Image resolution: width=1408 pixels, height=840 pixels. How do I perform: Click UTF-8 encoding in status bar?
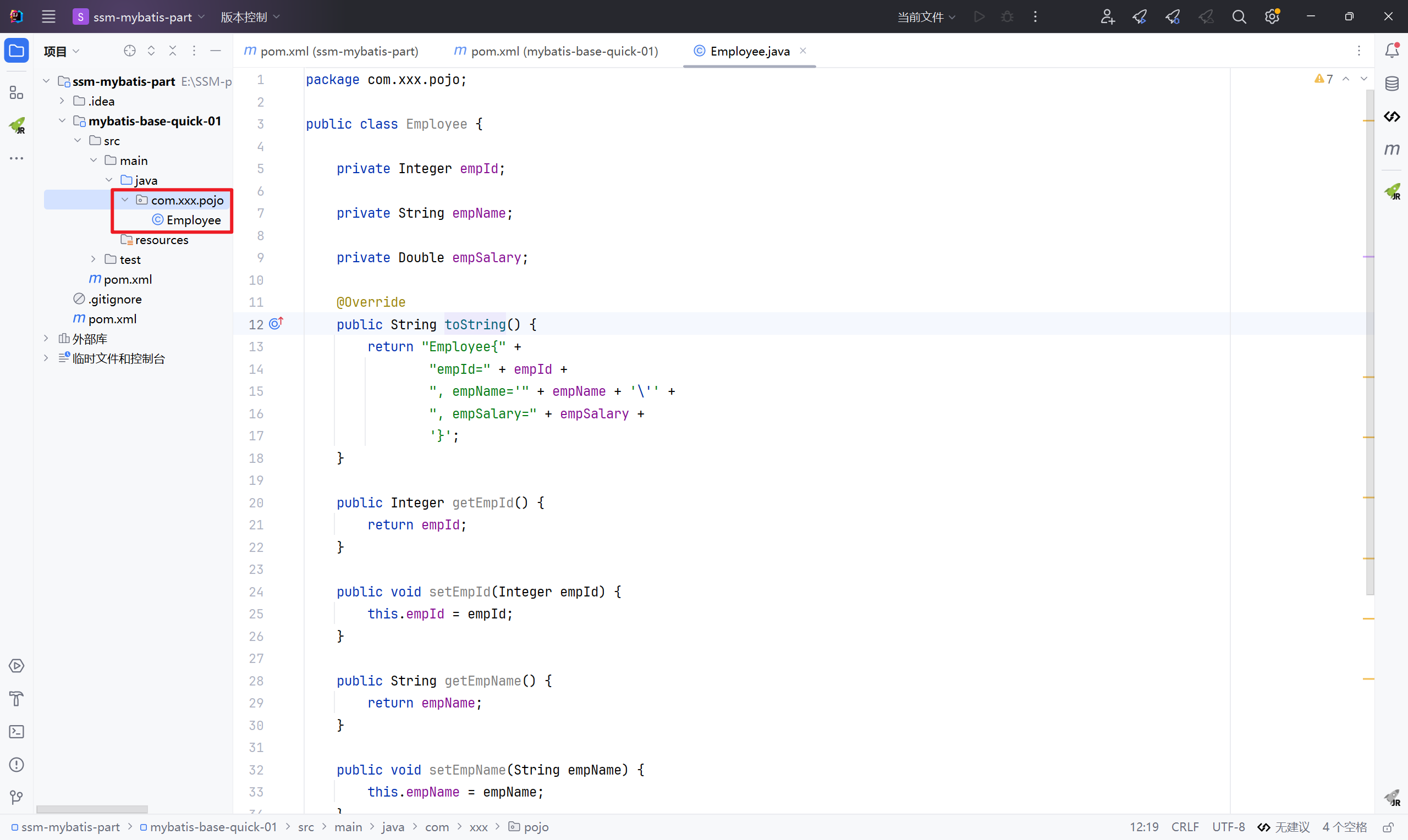[1228, 827]
